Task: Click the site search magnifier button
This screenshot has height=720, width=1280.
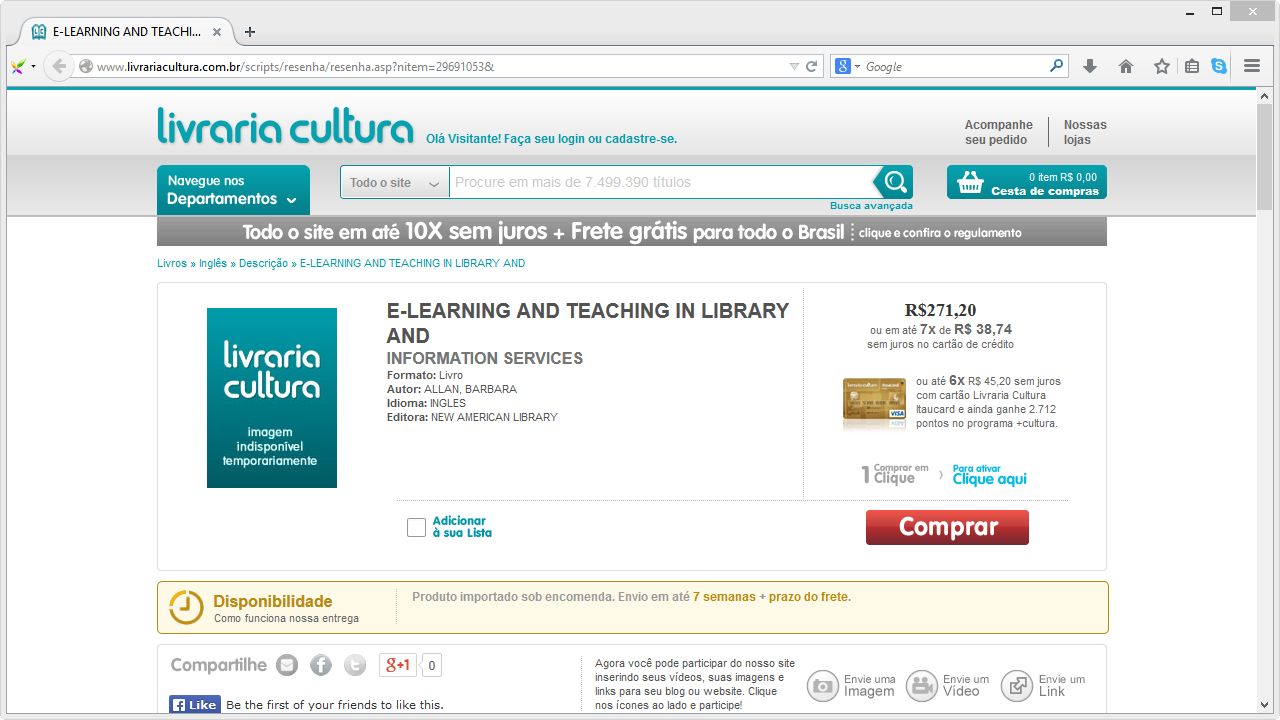Action: (895, 182)
